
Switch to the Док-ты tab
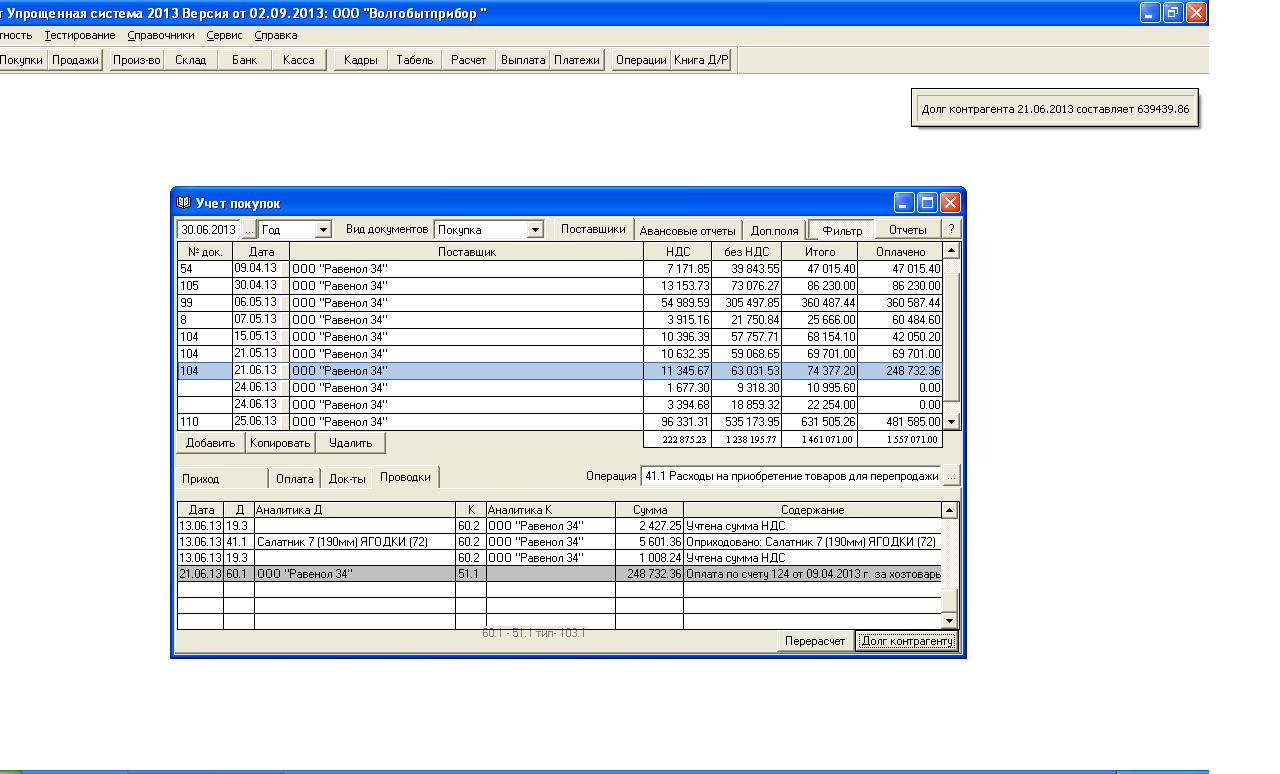point(346,478)
